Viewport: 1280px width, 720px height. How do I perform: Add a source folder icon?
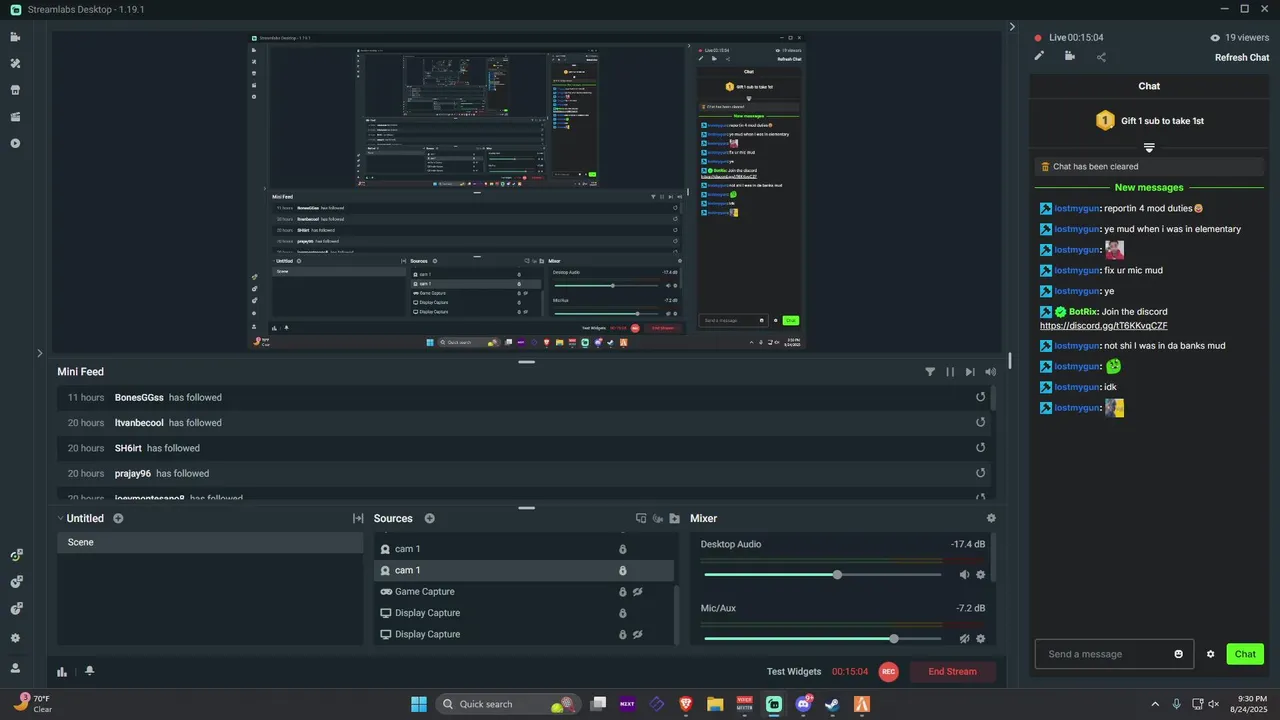[x=675, y=518]
